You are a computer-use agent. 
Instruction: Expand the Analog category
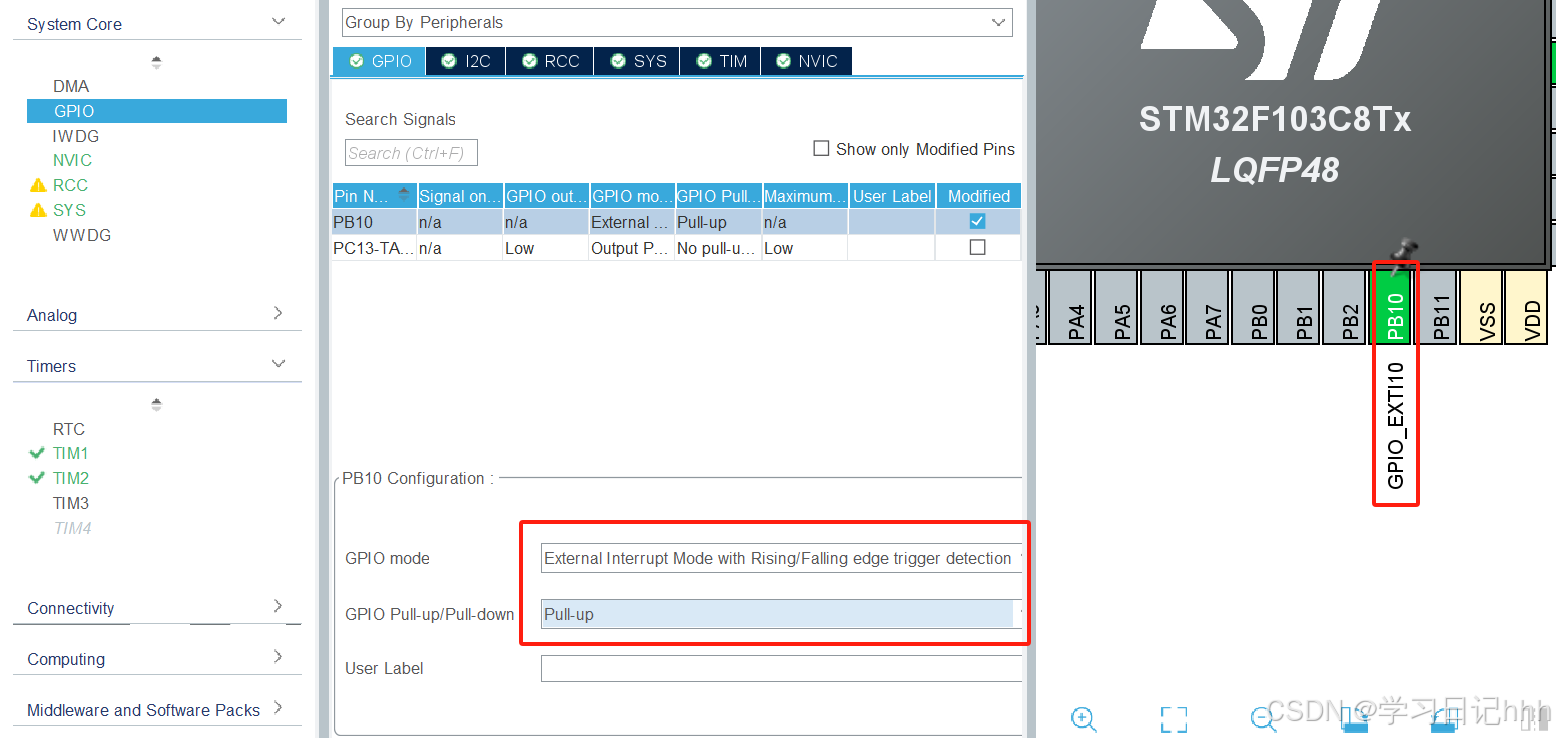(x=278, y=313)
